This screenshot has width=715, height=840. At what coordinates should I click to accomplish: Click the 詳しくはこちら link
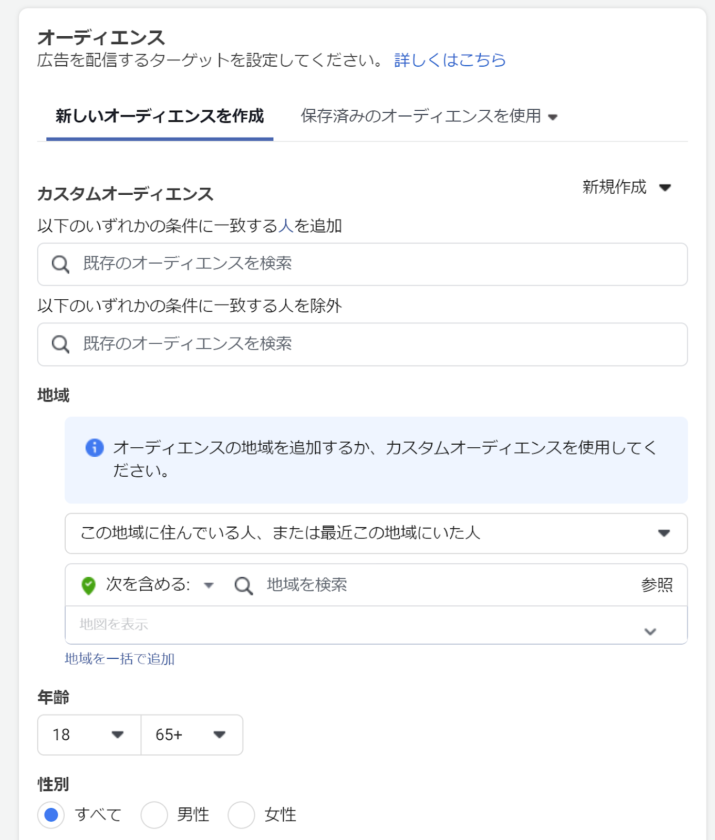pos(449,61)
